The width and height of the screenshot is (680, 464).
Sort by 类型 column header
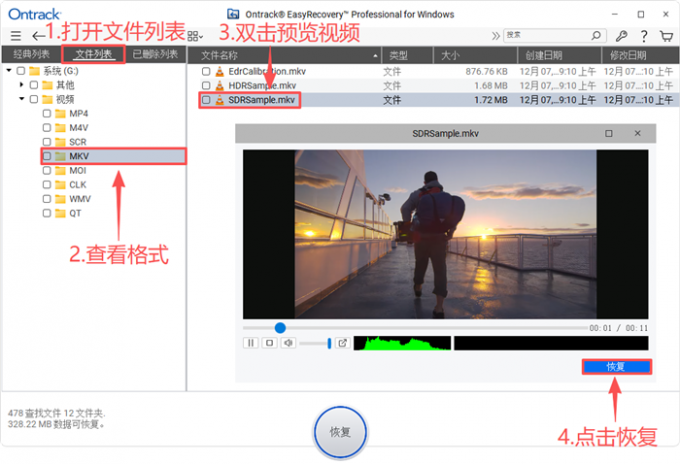click(x=407, y=56)
